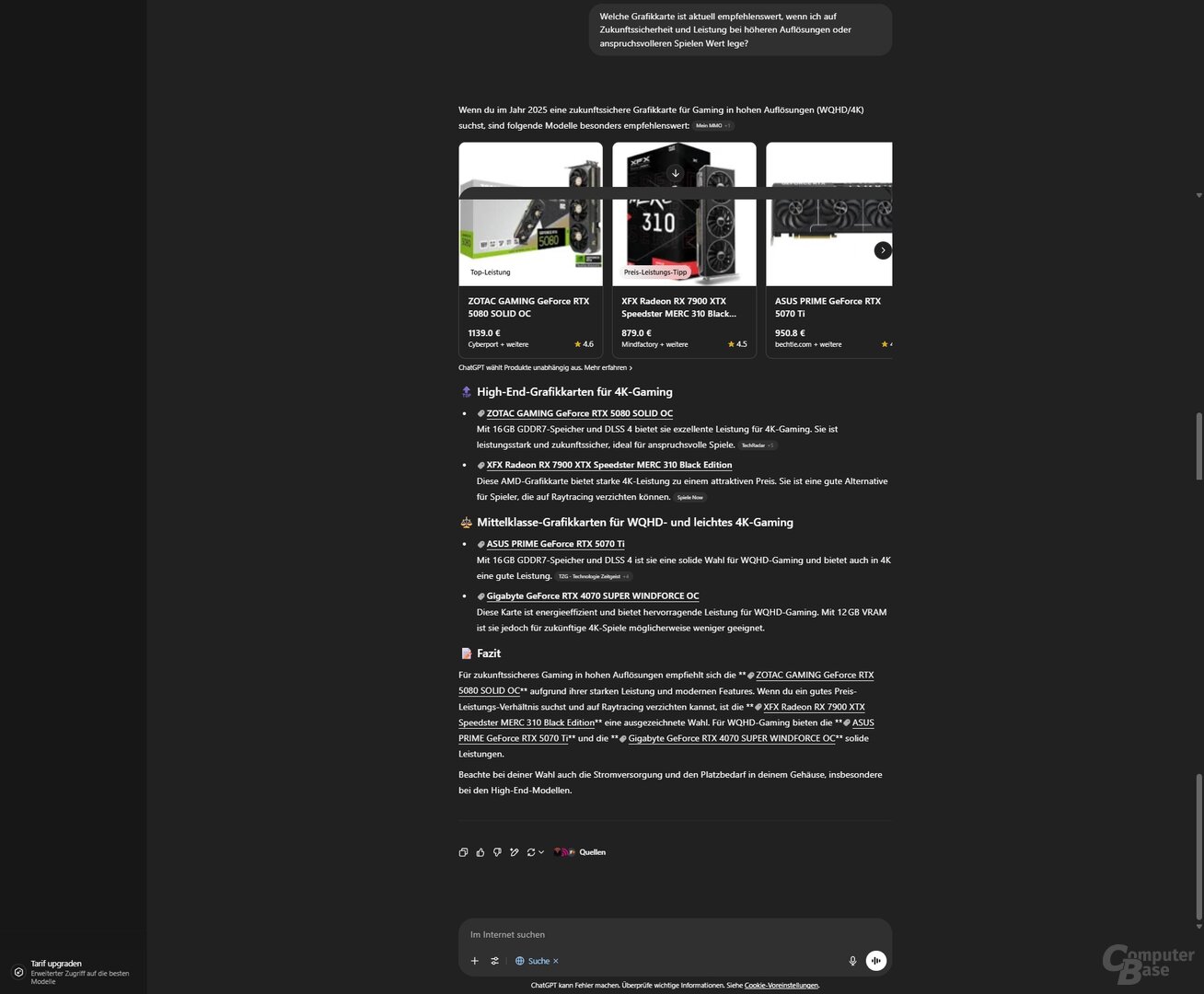Viewport: 1204px width, 994px height.
Task: Click 'Mittelklasse-Grafikkarten für WQHD' heading
Action: [x=635, y=523]
